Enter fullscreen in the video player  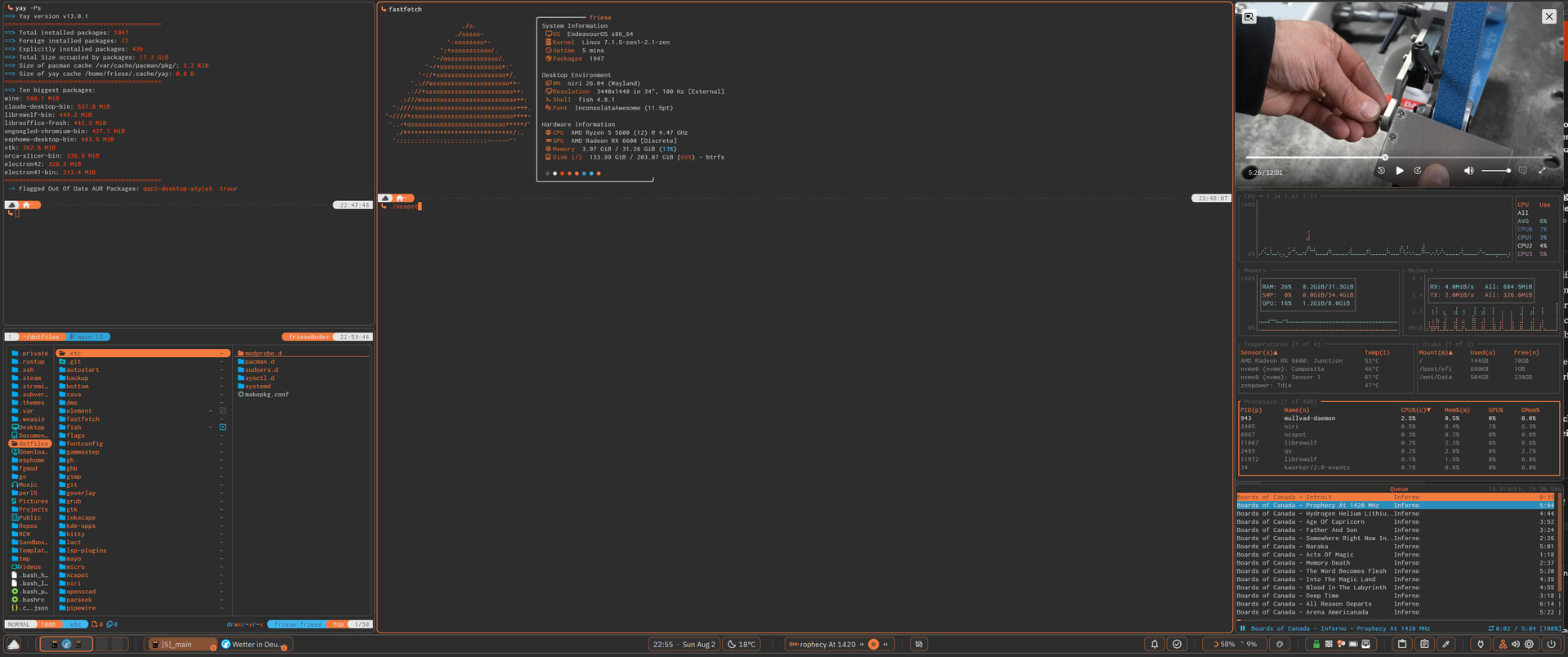pyautogui.click(x=1542, y=171)
